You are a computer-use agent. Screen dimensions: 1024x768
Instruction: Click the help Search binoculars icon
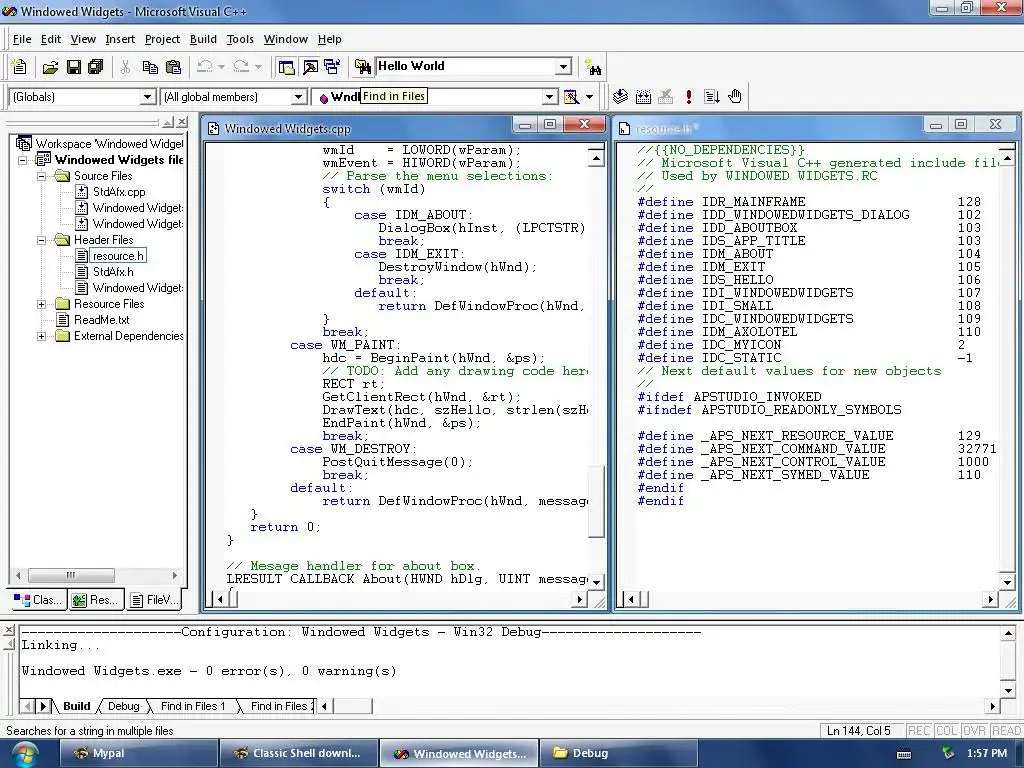click(593, 67)
